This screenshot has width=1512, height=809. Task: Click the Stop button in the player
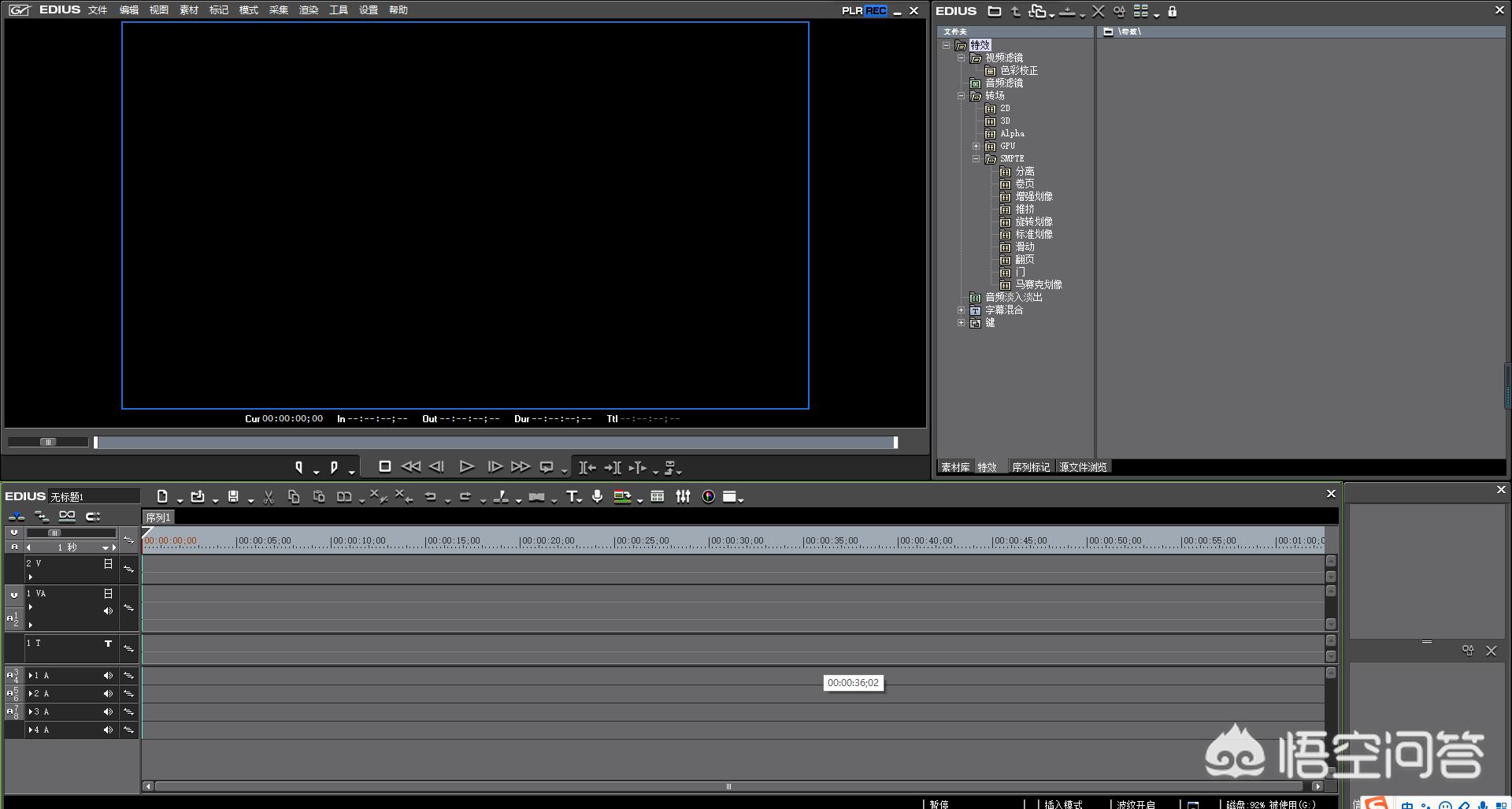(385, 466)
